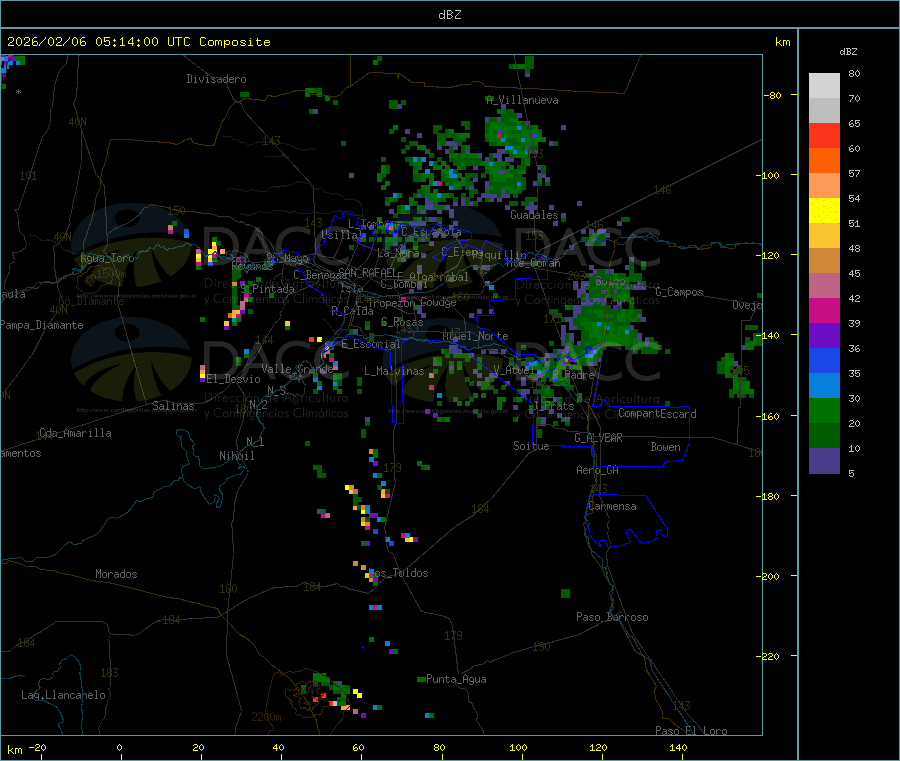Click the 'Carmensa' map label
The image size is (900, 761).
[612, 506]
